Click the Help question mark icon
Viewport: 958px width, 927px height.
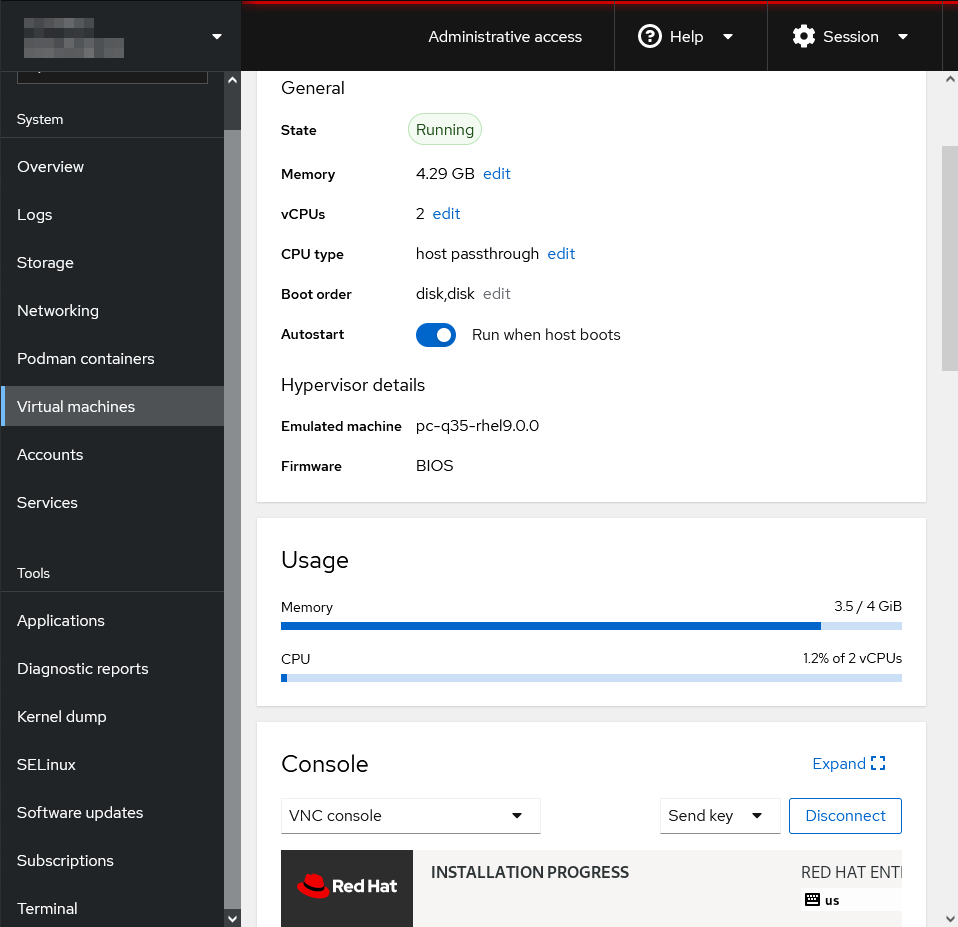650,37
